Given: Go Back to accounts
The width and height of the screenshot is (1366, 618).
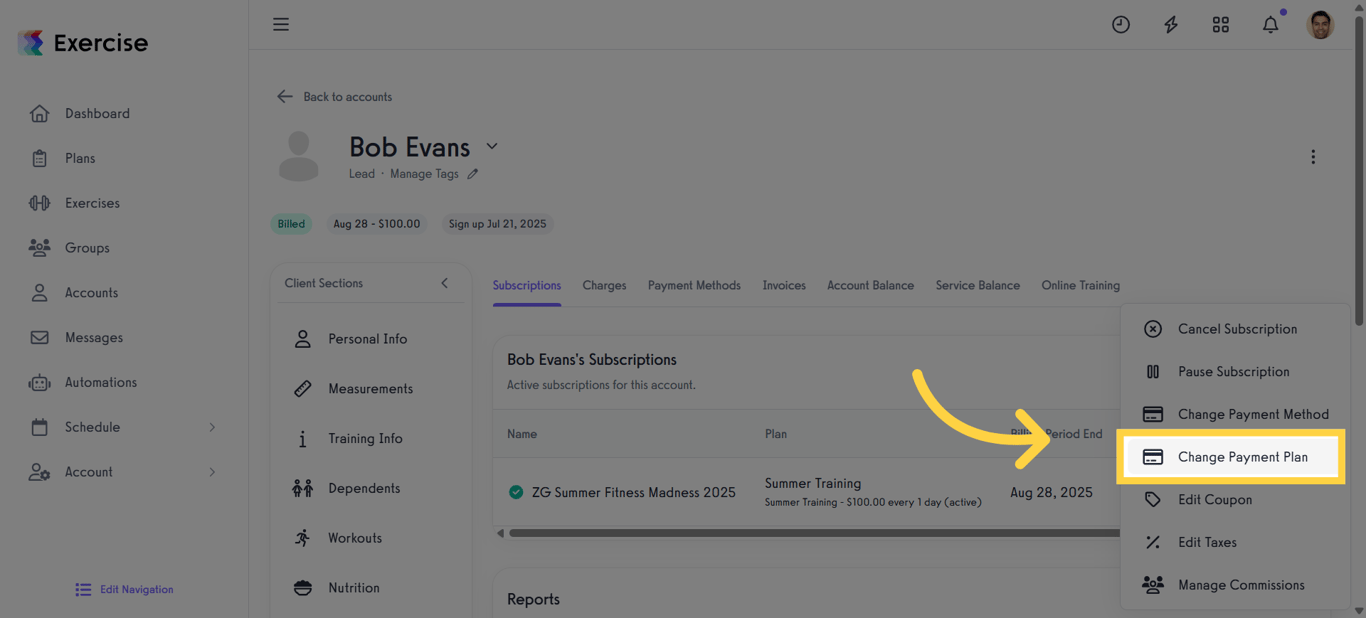Looking at the screenshot, I should point(334,97).
